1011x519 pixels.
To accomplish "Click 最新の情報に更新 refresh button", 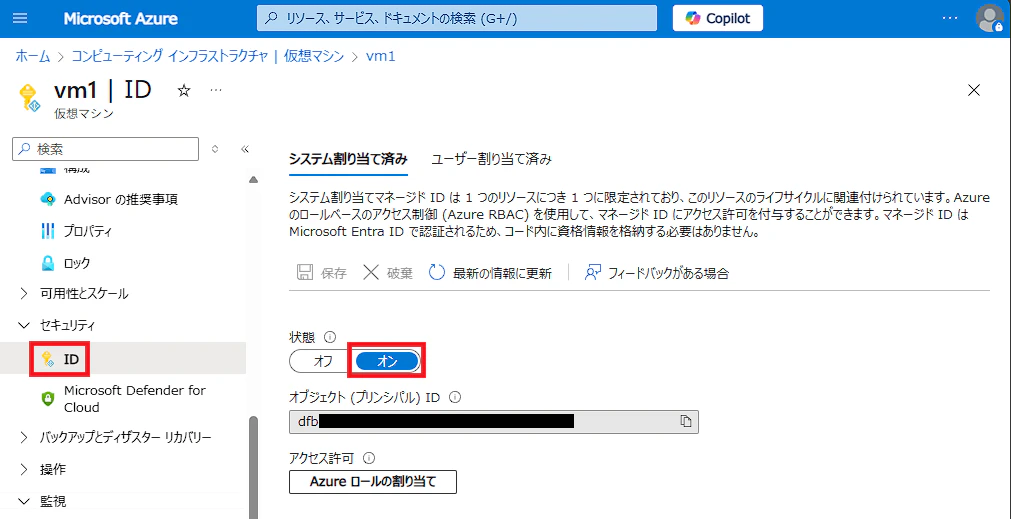I will [491, 273].
